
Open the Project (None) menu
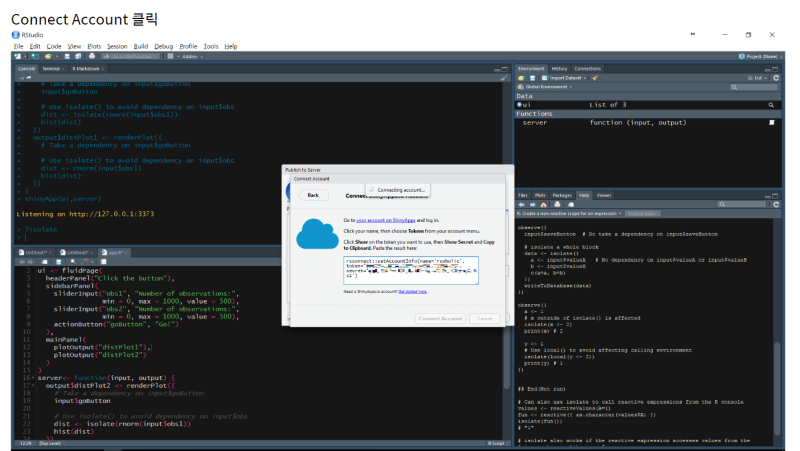coord(762,57)
